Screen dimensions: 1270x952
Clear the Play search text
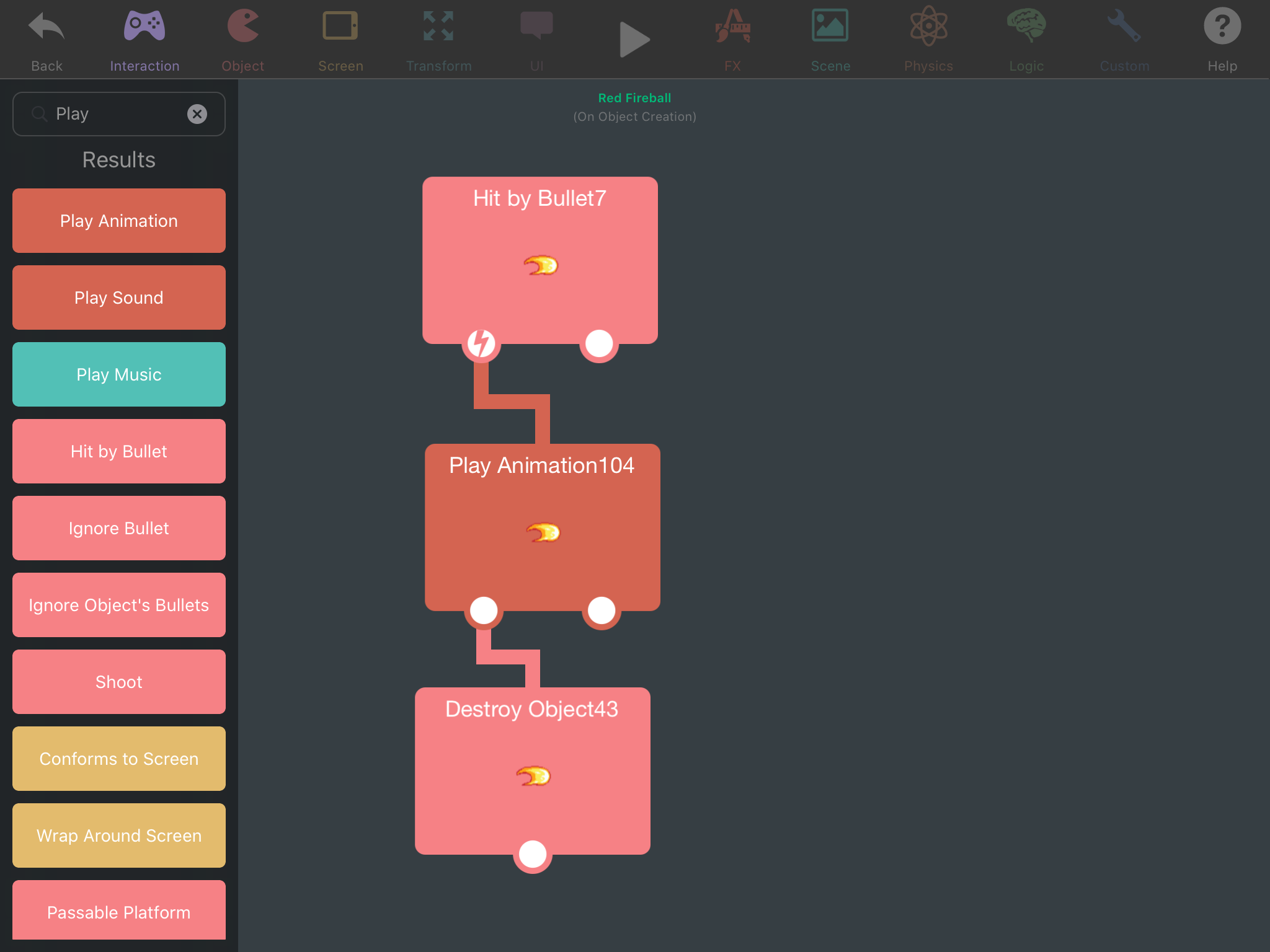[197, 114]
